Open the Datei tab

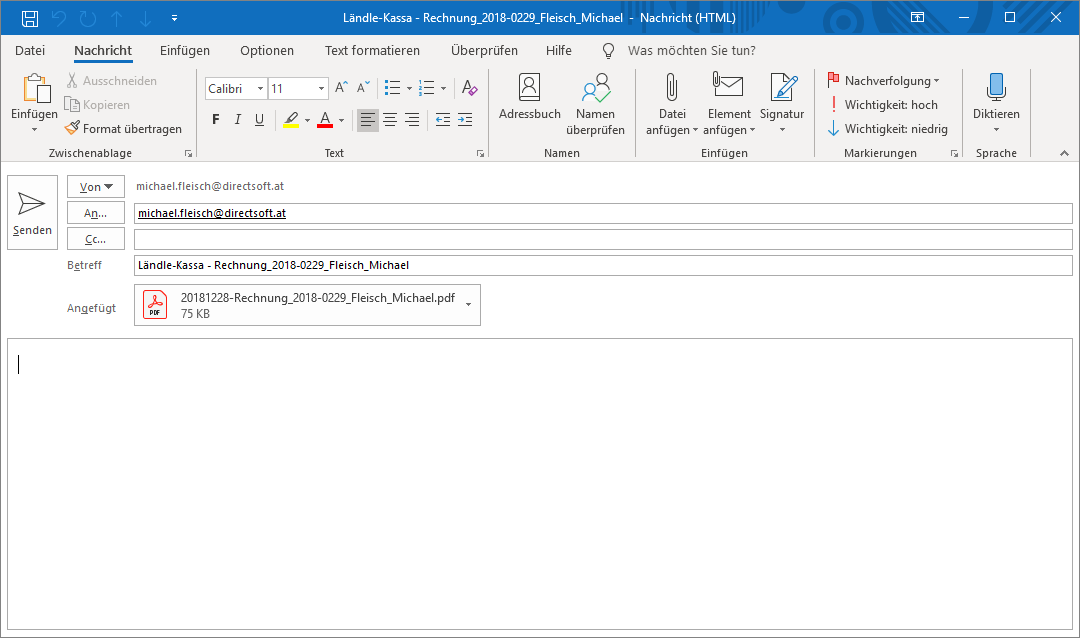pyautogui.click(x=30, y=50)
